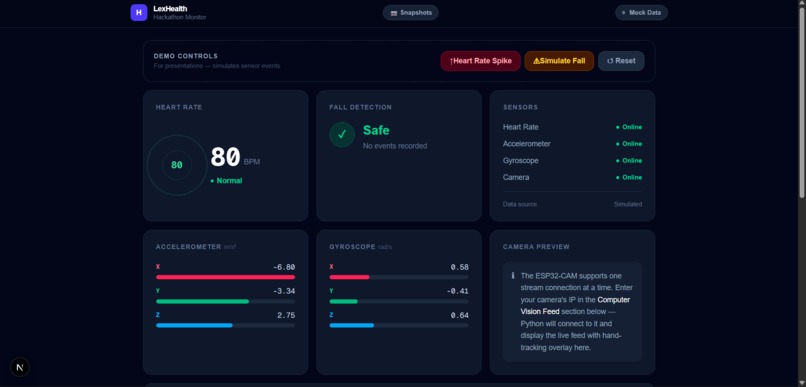Viewport: 806px width, 387px height.
Task: Click the CAMERA PREVIEW card title
Action: pos(536,247)
